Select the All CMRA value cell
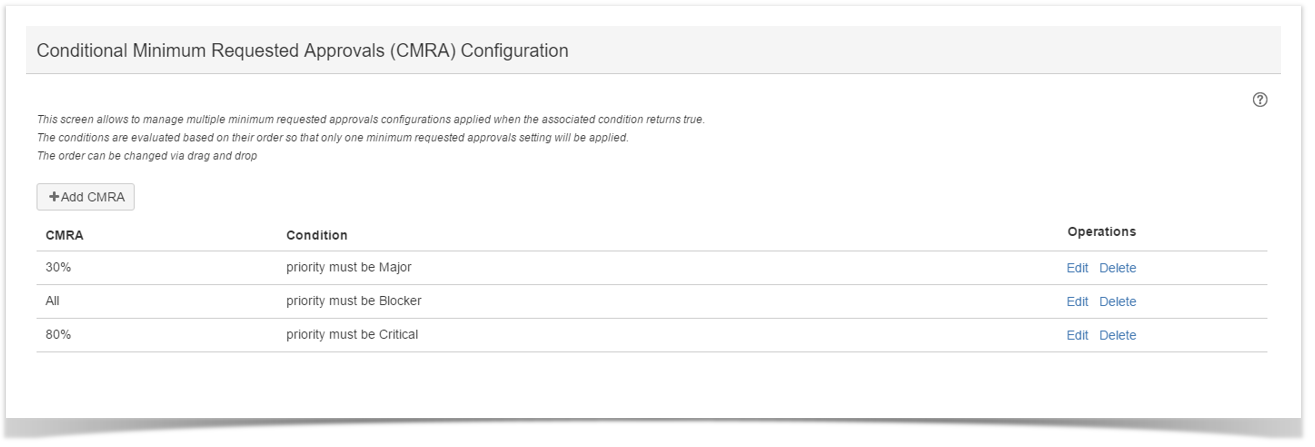This screenshot has width=1315, height=447. coord(55,301)
